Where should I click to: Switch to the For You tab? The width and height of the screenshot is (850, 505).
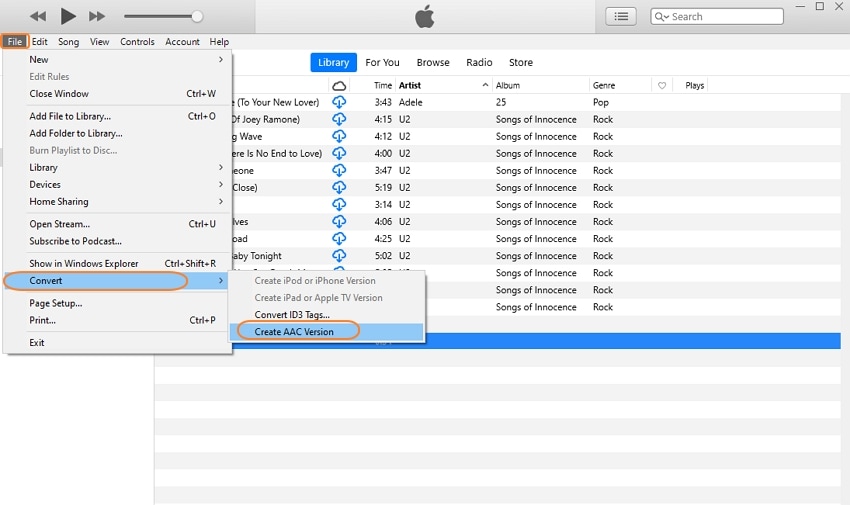click(x=382, y=62)
